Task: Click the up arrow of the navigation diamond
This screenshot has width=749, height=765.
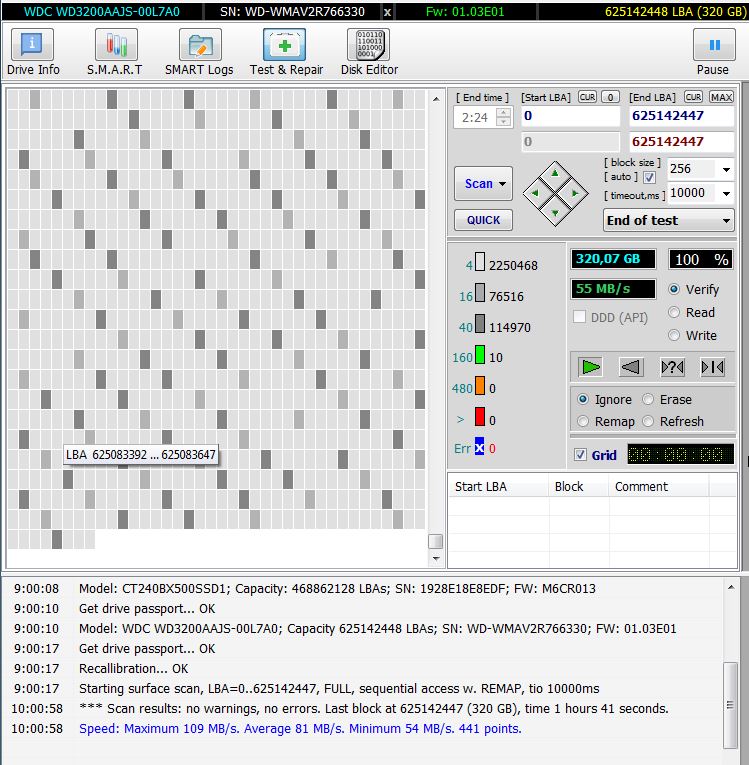Action: coord(555,173)
